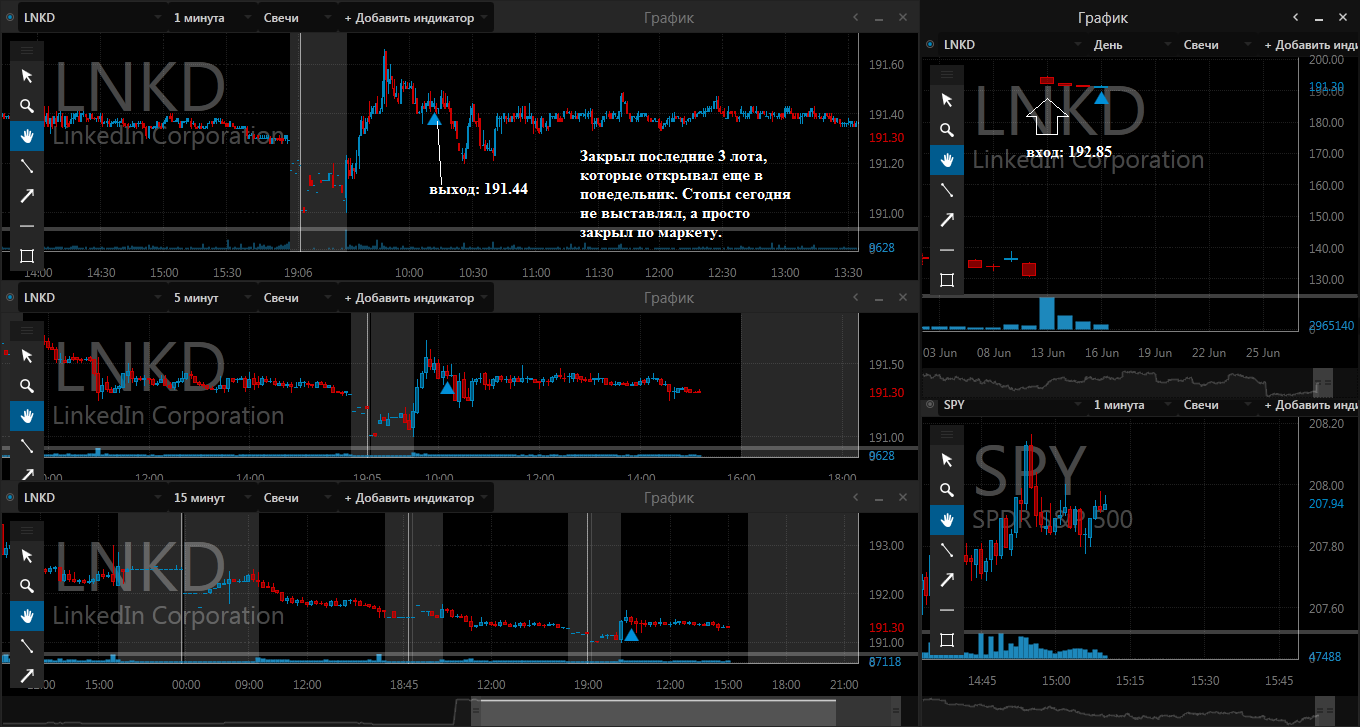Select the hand pan tool in SPY chart
1360x727 pixels.
pyautogui.click(x=947, y=520)
